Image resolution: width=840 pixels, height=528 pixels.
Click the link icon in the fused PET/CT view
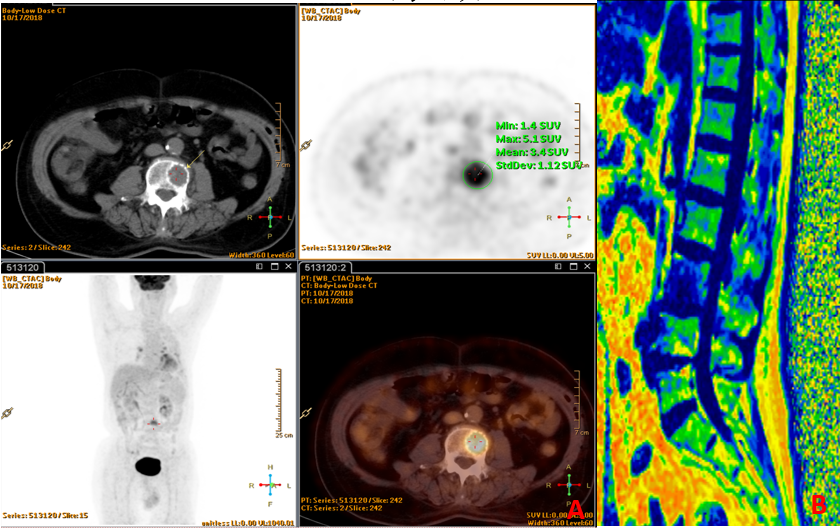coord(305,412)
